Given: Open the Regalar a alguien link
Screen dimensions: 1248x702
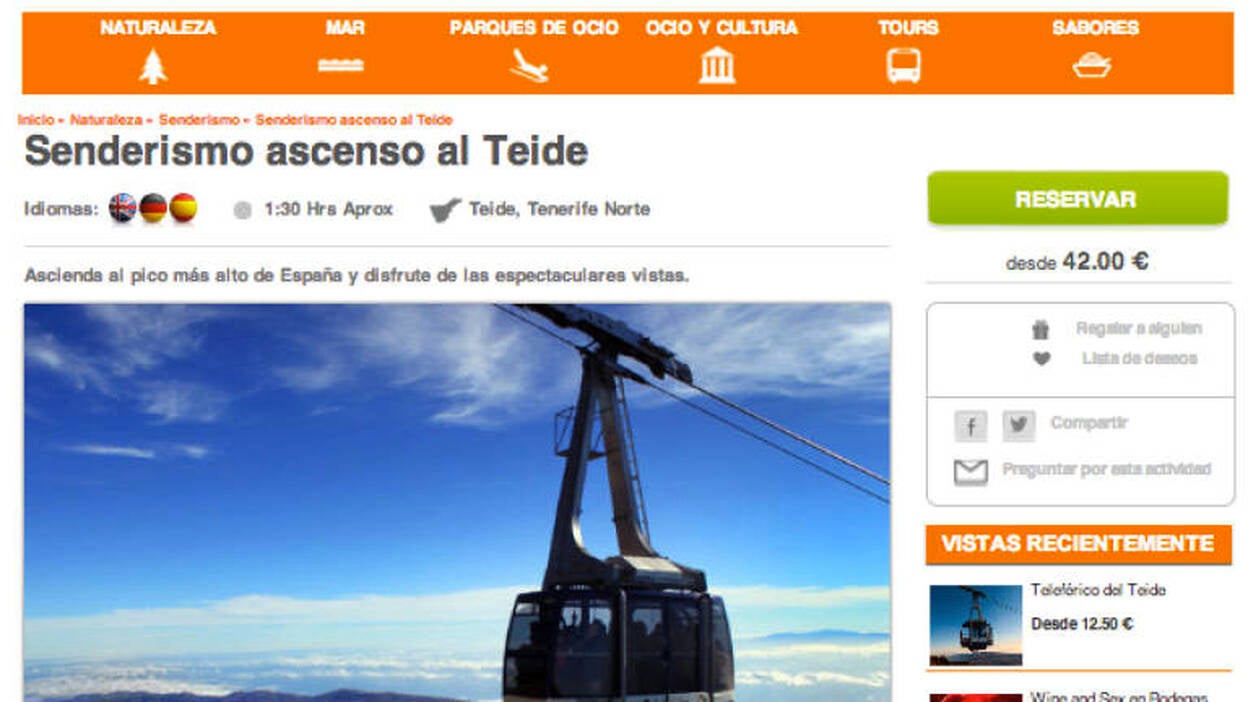Looking at the screenshot, I should (1138, 329).
